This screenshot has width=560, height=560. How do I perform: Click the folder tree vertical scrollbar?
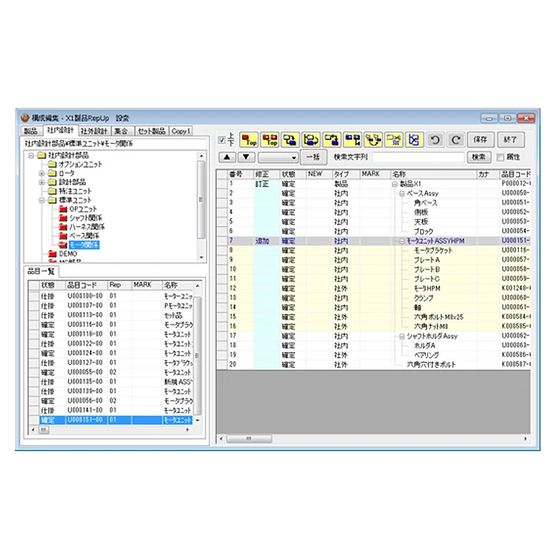(201, 206)
